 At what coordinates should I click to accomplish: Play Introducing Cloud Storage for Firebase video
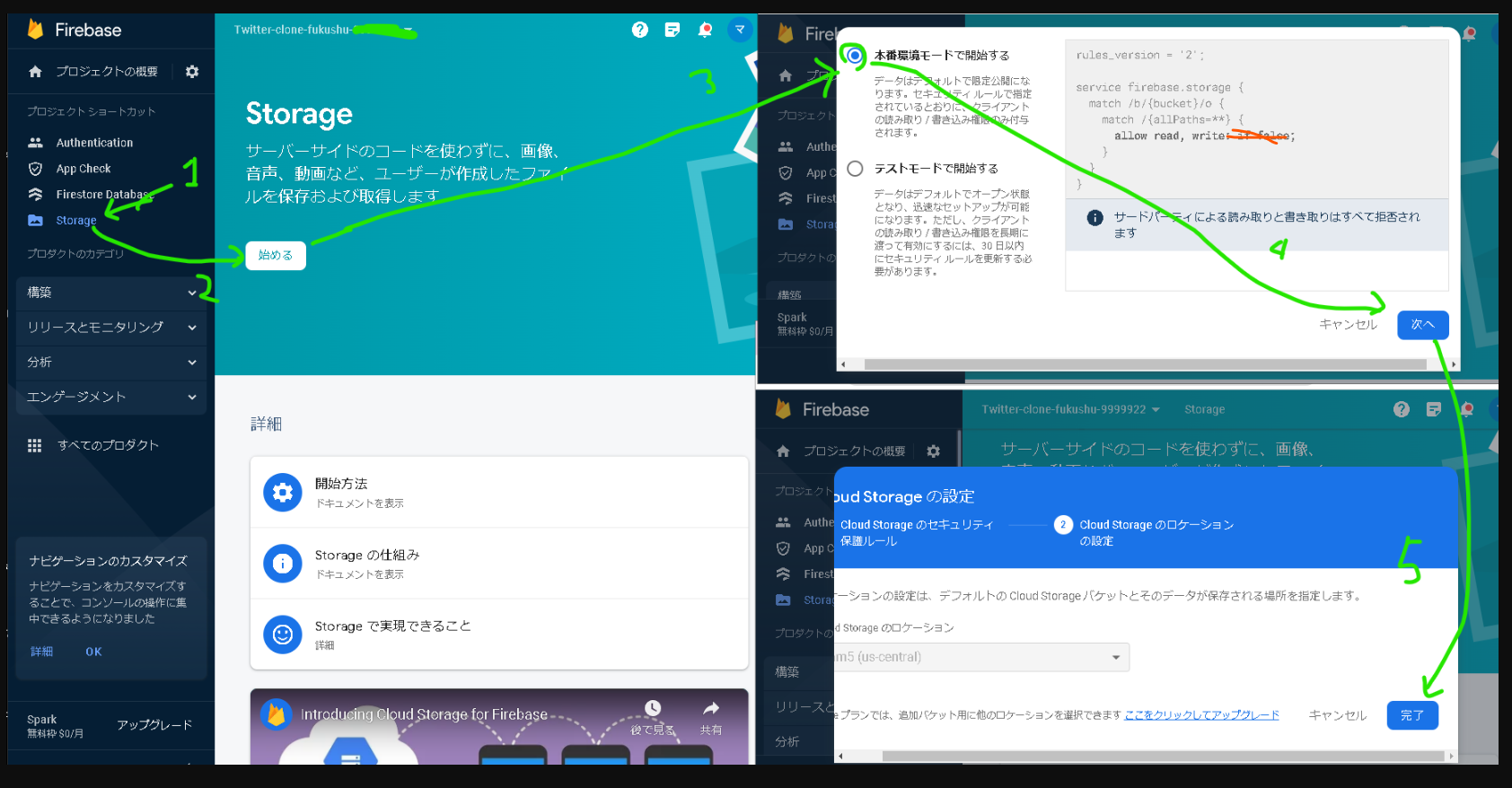tap(499, 727)
